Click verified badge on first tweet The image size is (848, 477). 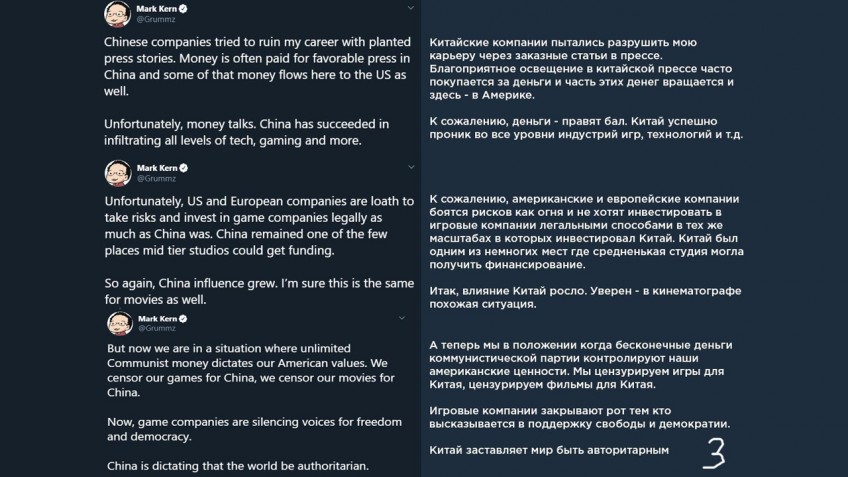pyautogui.click(x=183, y=9)
